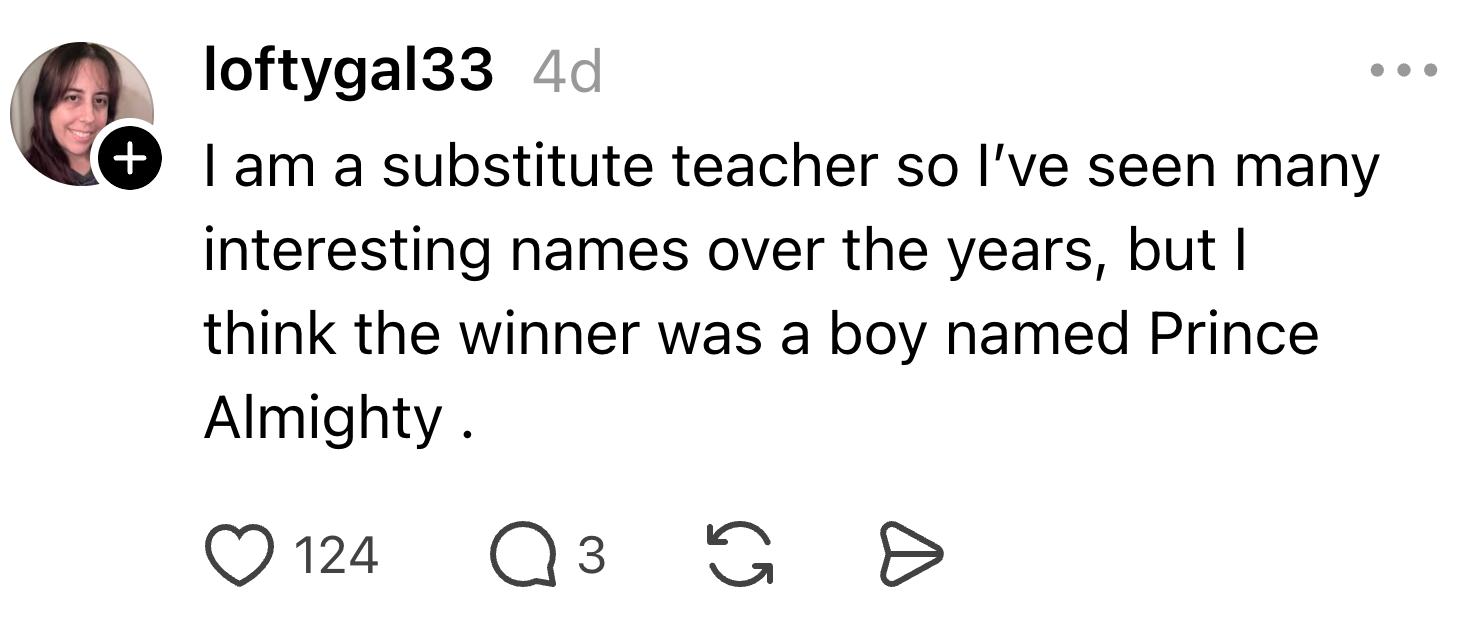View replies via the 3 count
The height and width of the screenshot is (634, 1470).
592,555
